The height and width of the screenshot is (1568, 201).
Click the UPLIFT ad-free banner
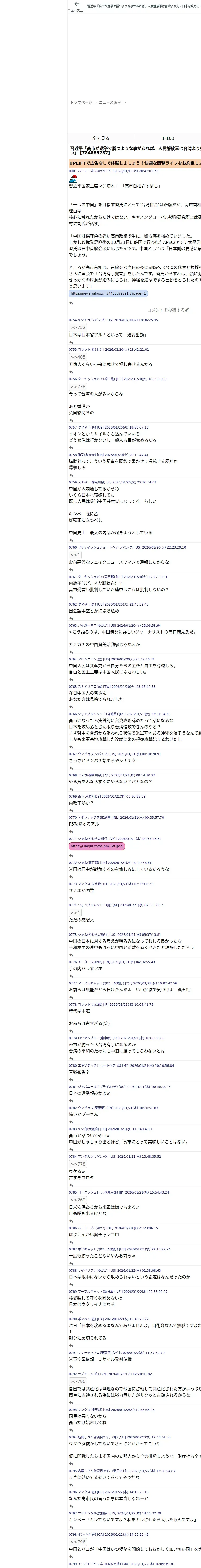coord(135,163)
